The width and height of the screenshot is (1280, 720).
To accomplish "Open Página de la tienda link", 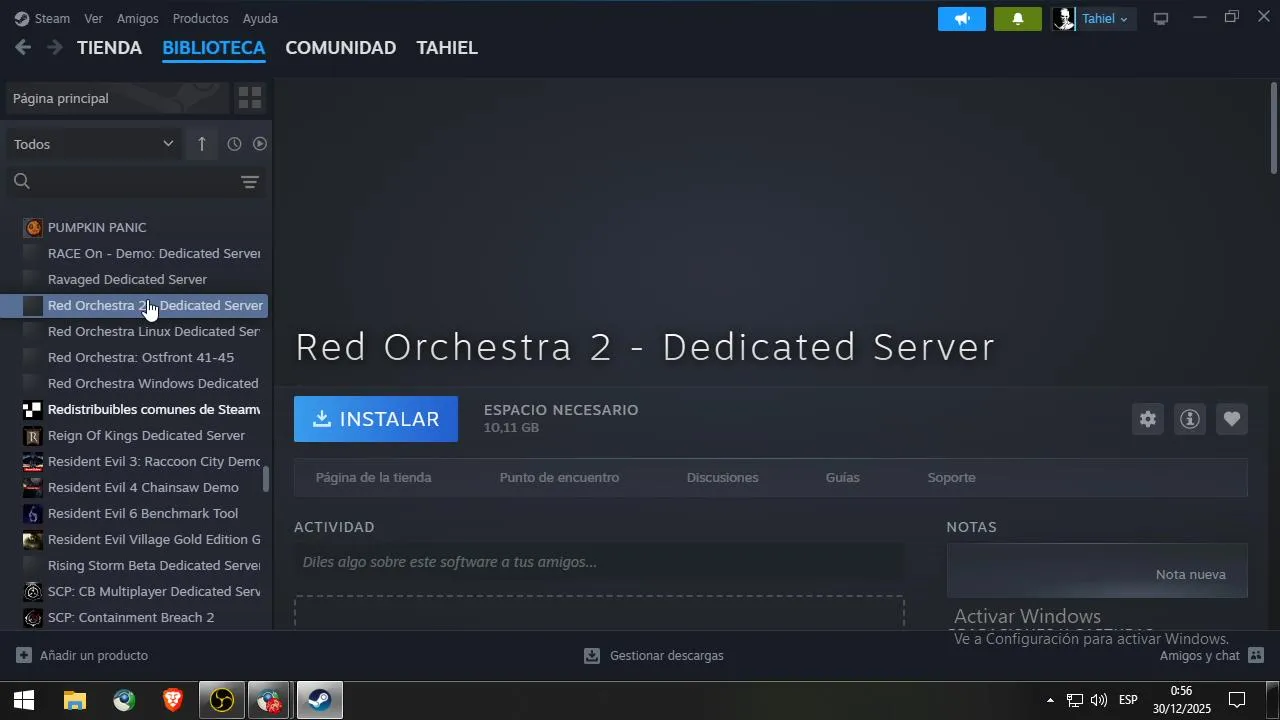I will 374,478.
